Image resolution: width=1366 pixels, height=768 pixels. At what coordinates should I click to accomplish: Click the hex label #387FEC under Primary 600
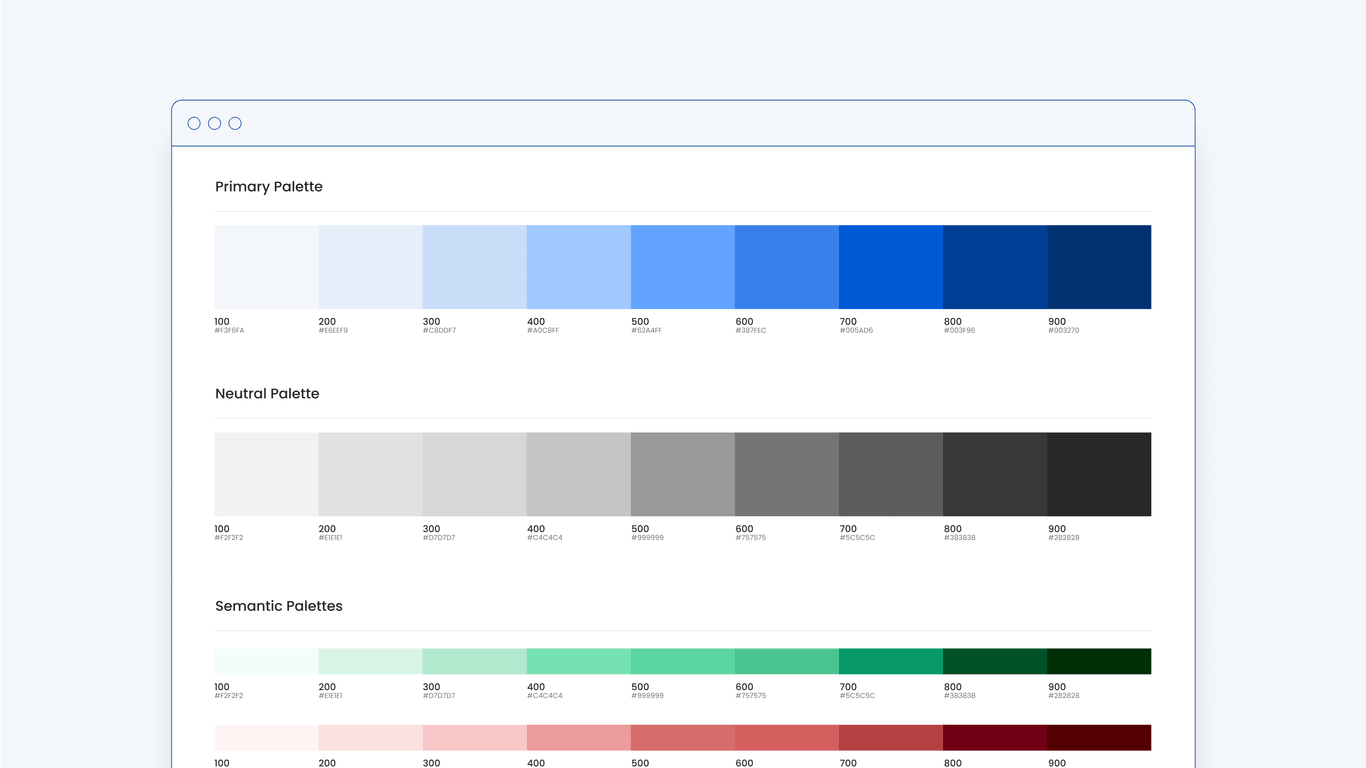[753, 330]
